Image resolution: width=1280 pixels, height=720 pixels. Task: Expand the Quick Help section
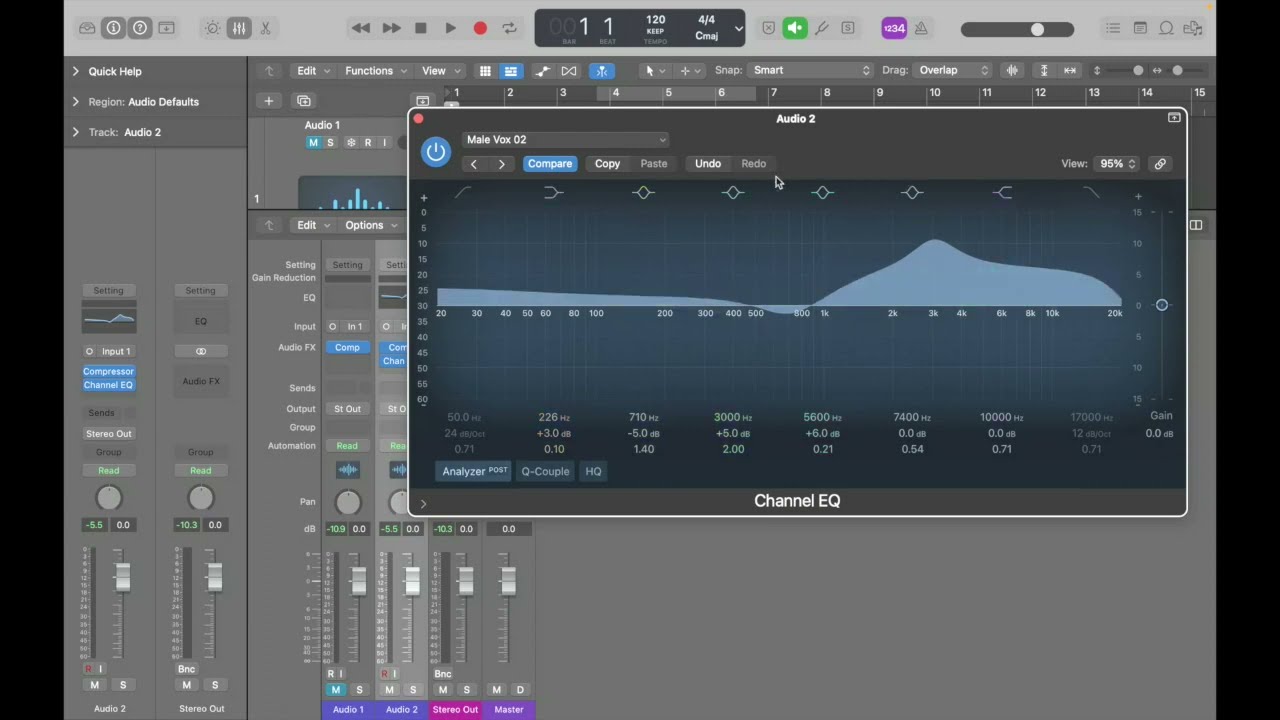coord(75,71)
